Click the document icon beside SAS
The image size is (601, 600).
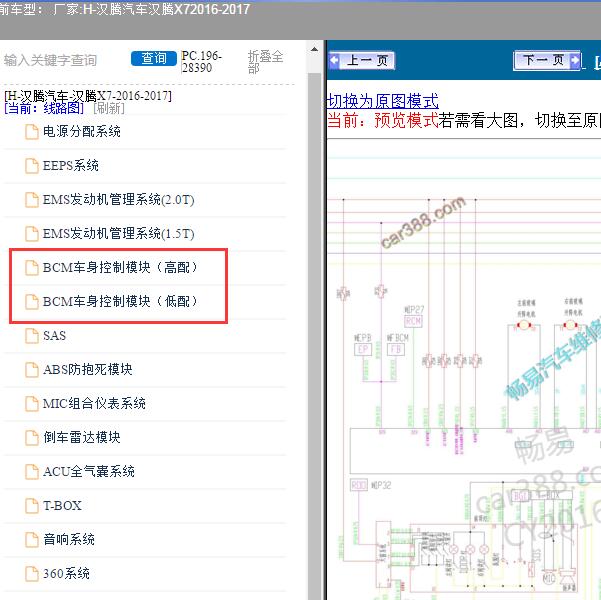(x=31, y=335)
